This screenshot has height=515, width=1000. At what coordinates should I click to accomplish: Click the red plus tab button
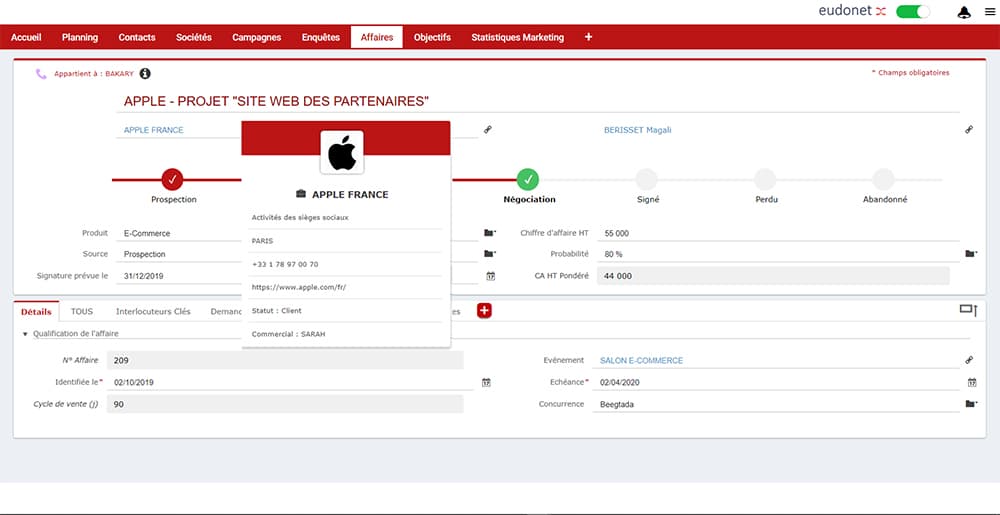[484, 310]
